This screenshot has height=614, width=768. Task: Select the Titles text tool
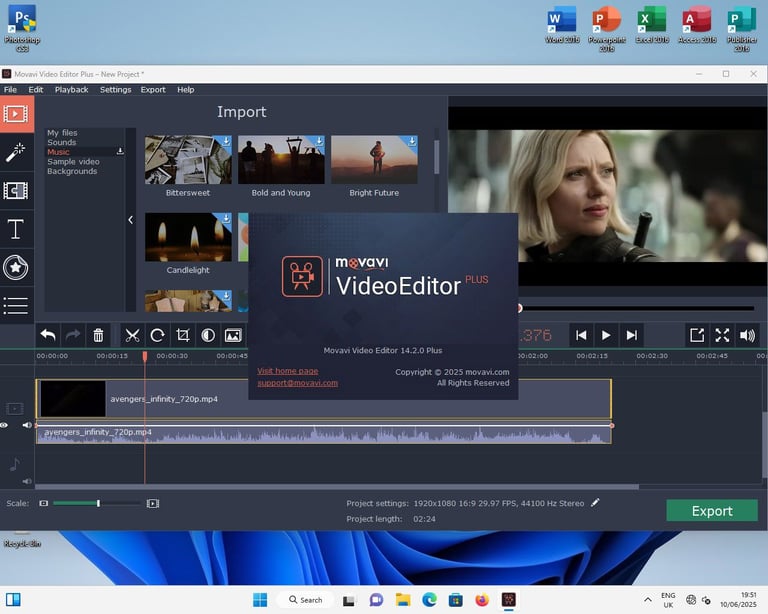click(x=16, y=229)
